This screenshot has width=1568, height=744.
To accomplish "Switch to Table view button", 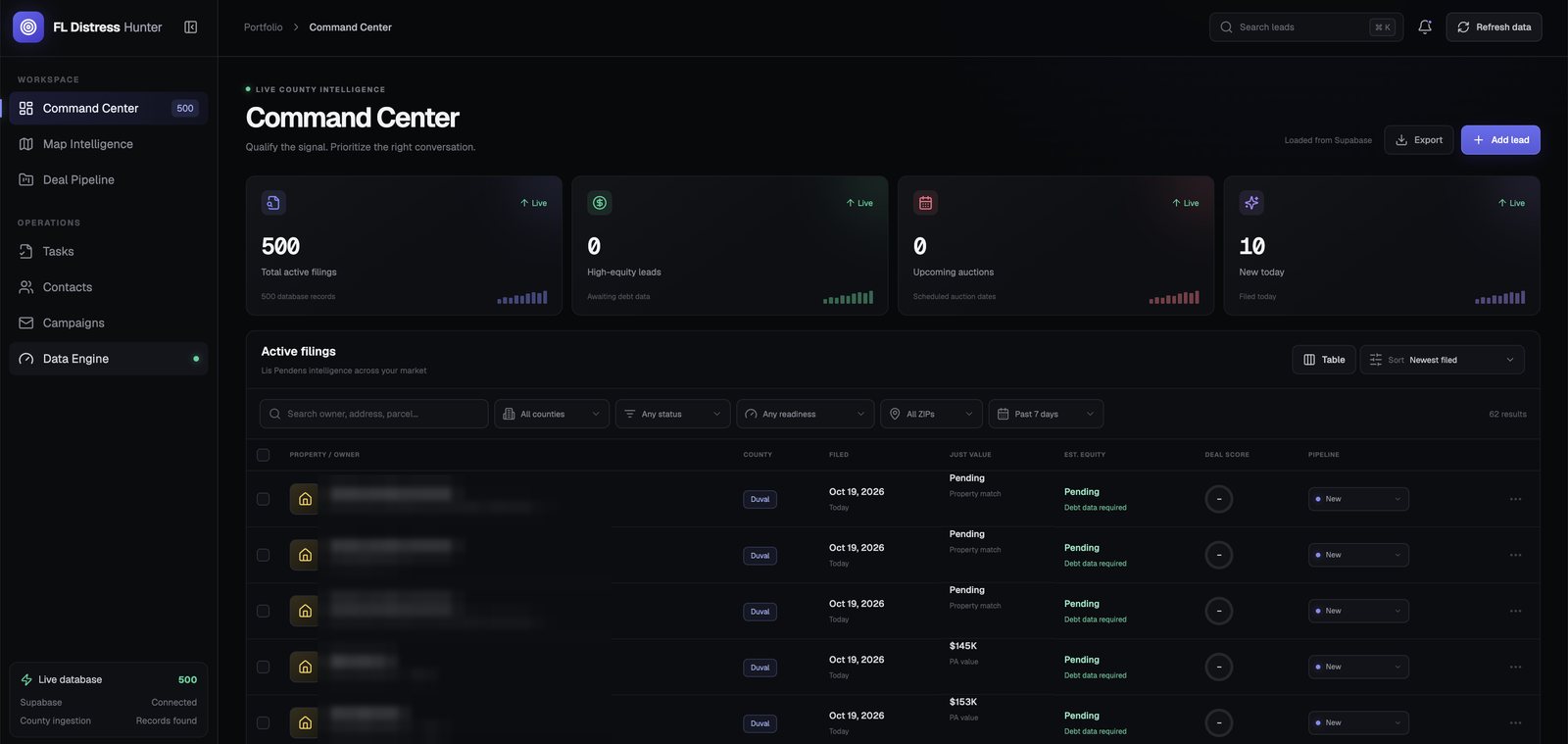I will tap(1324, 360).
